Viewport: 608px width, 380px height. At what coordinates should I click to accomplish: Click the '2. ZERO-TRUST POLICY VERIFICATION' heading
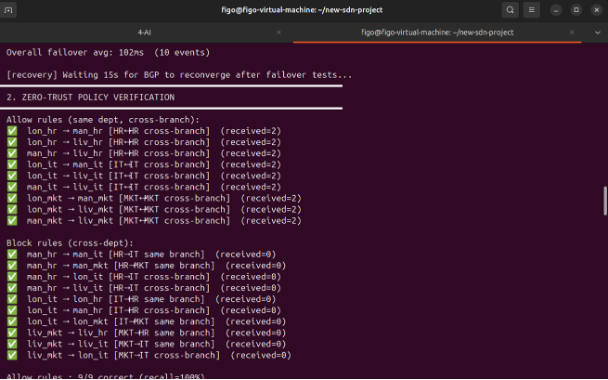click(90, 97)
